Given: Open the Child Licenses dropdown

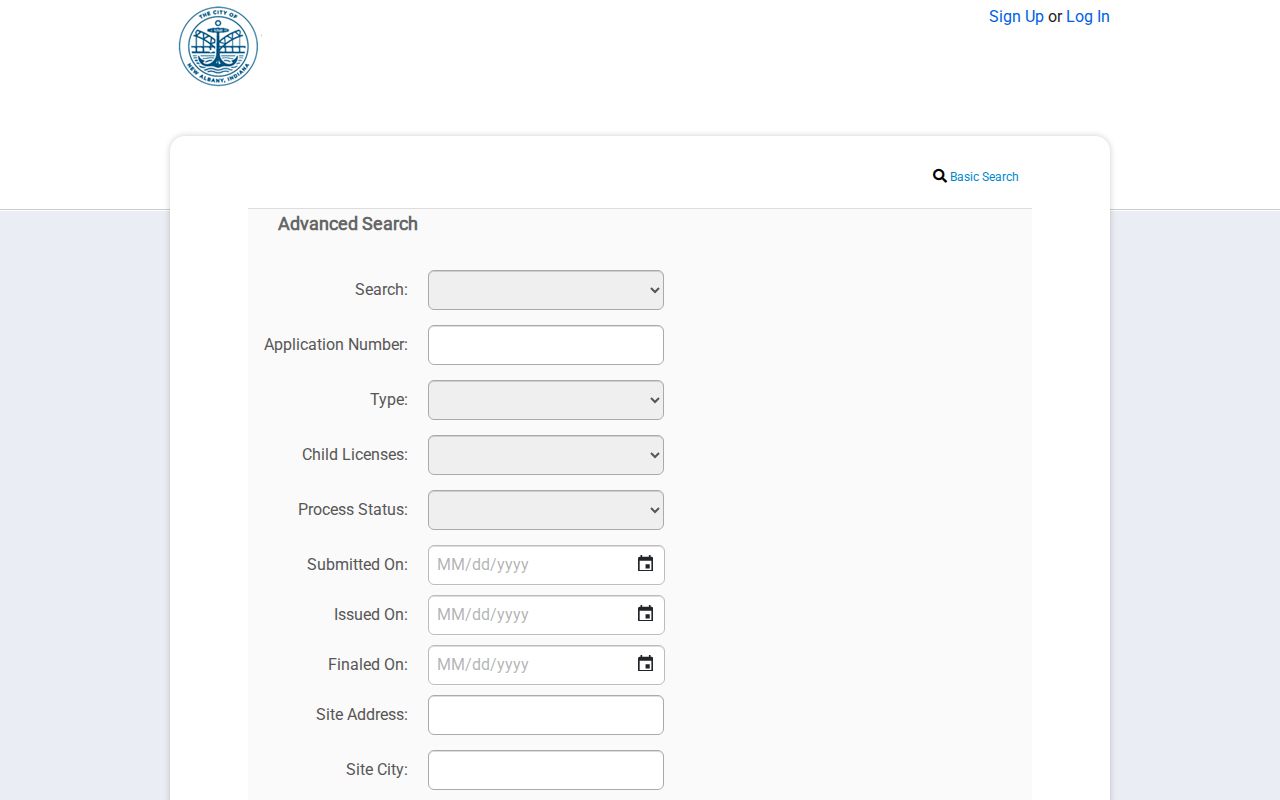Looking at the screenshot, I should click(546, 455).
